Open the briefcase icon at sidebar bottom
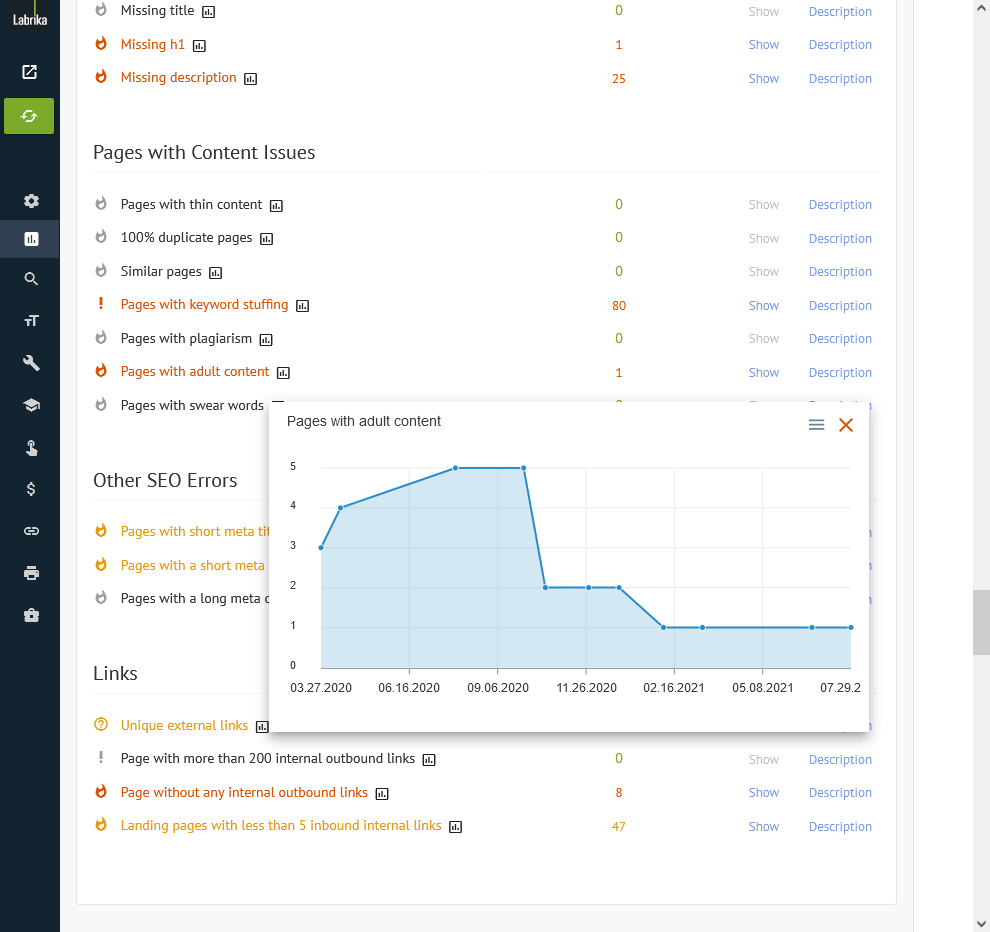The width and height of the screenshot is (990, 932). (x=31, y=615)
